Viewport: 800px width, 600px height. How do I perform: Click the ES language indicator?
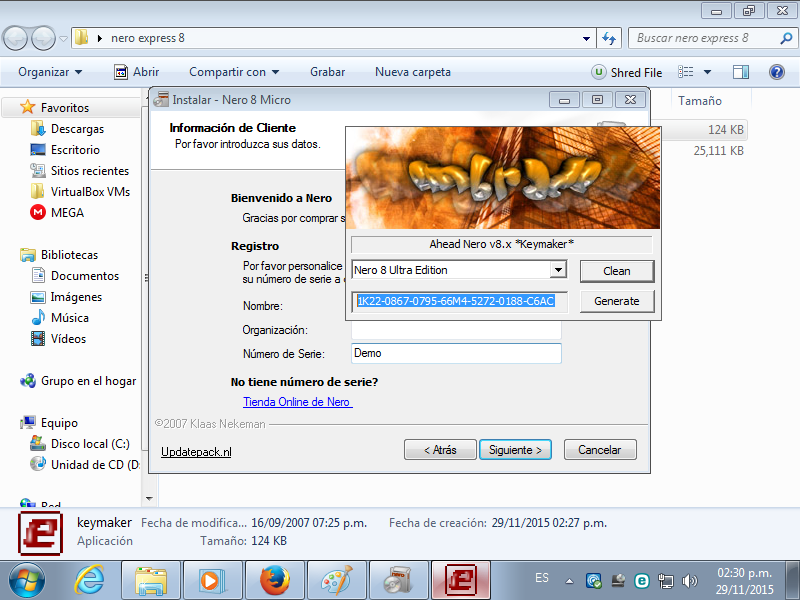[x=542, y=578]
